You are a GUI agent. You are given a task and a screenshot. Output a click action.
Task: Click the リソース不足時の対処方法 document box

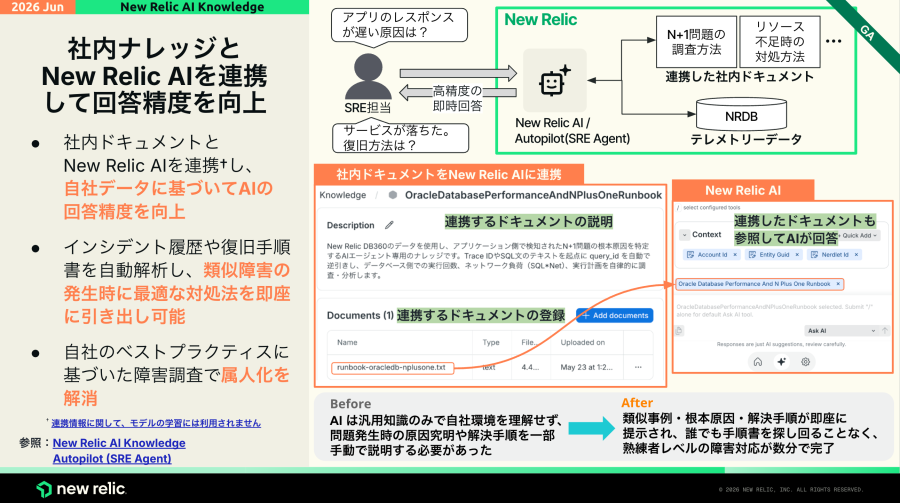tap(779, 42)
